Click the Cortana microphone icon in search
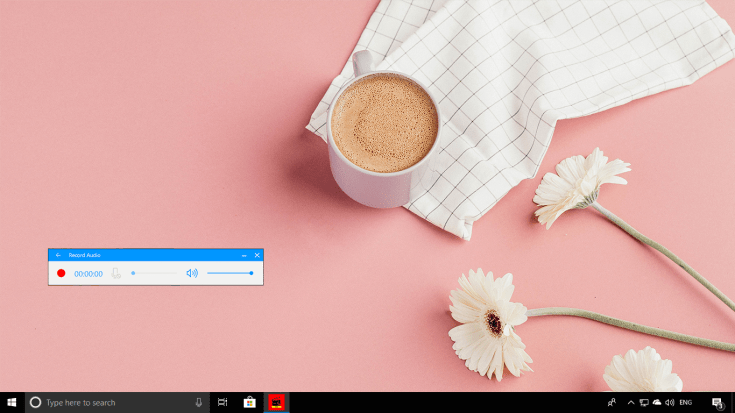 (198, 402)
